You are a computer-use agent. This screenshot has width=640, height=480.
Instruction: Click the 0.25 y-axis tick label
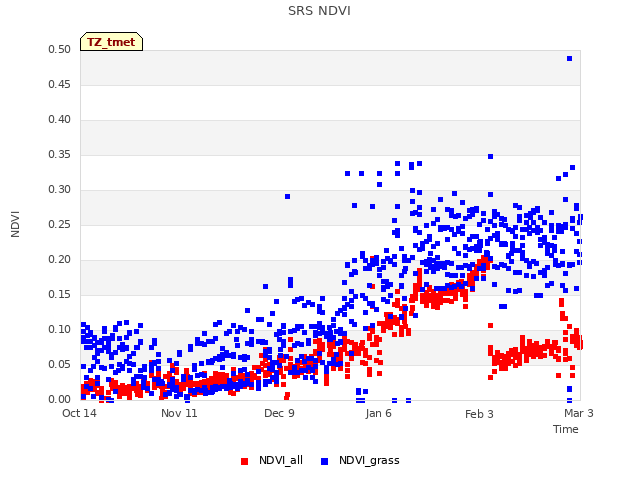pyautogui.click(x=60, y=224)
